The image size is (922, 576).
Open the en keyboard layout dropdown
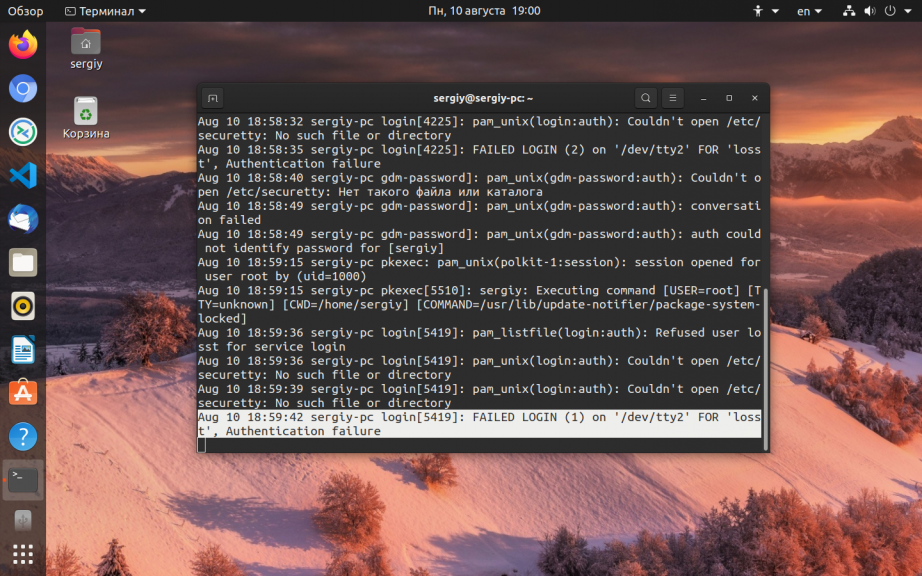click(809, 11)
